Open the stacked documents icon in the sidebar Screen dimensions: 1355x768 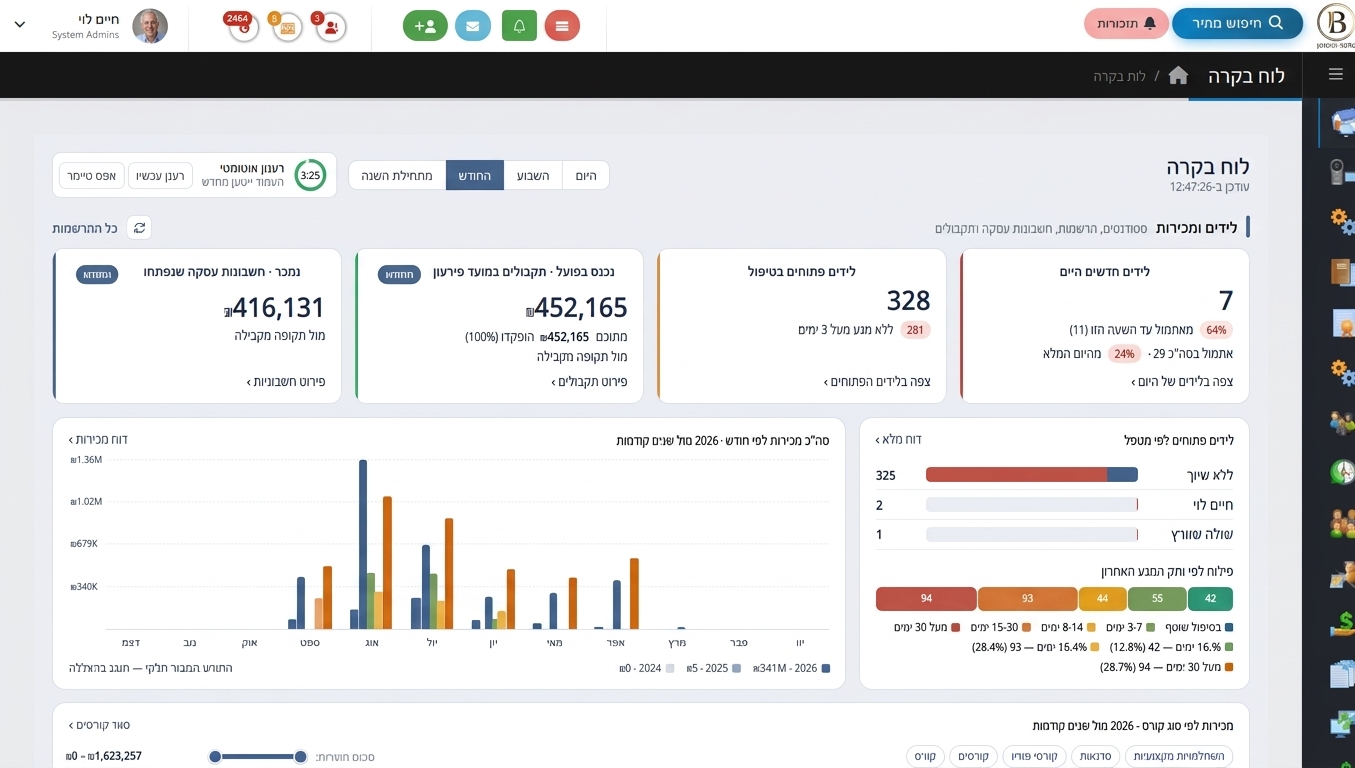(1341, 674)
